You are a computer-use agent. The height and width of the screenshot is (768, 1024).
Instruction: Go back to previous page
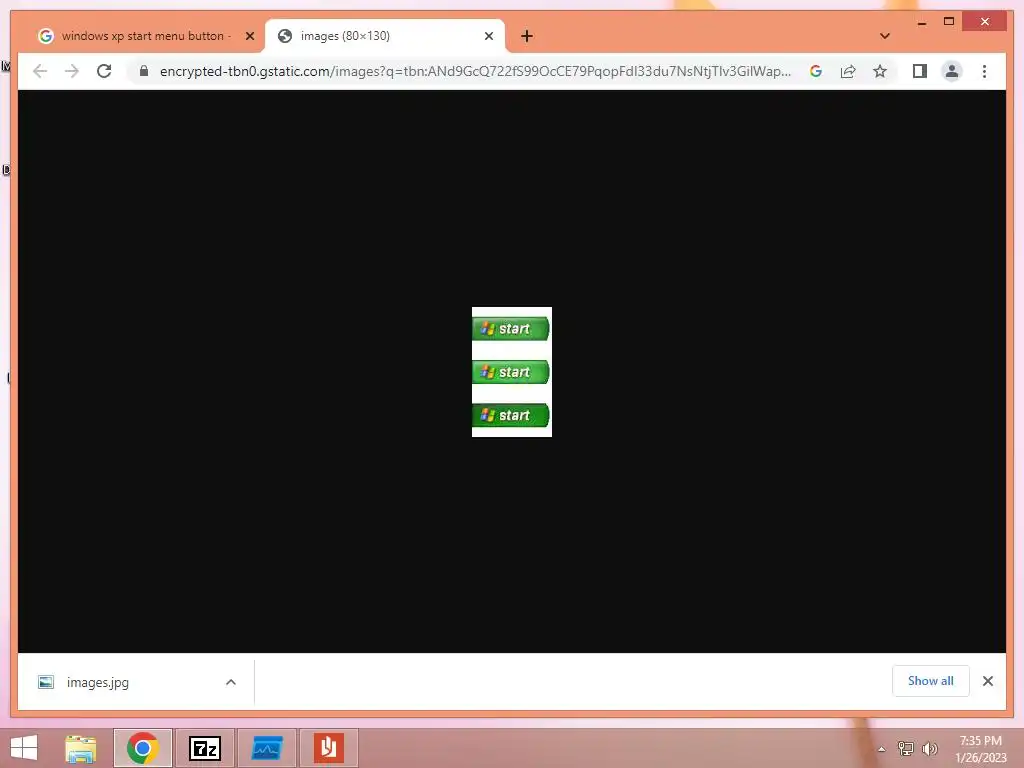point(40,71)
